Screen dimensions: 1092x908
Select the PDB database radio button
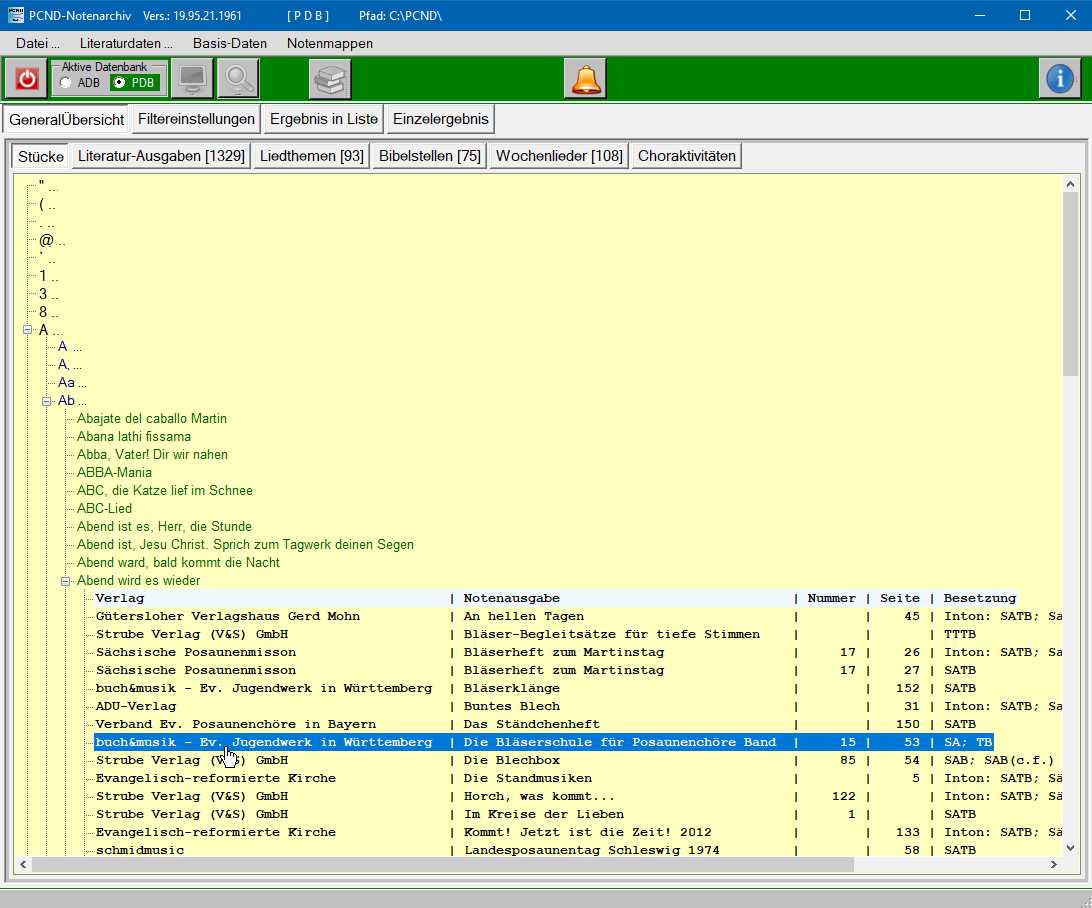pyautogui.click(x=119, y=83)
